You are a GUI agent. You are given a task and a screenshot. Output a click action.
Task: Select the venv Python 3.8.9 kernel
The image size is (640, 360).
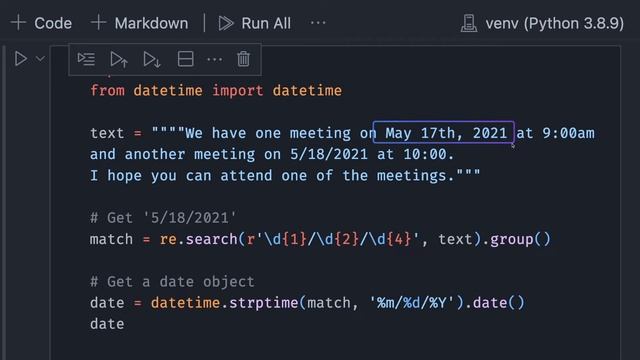coord(542,23)
